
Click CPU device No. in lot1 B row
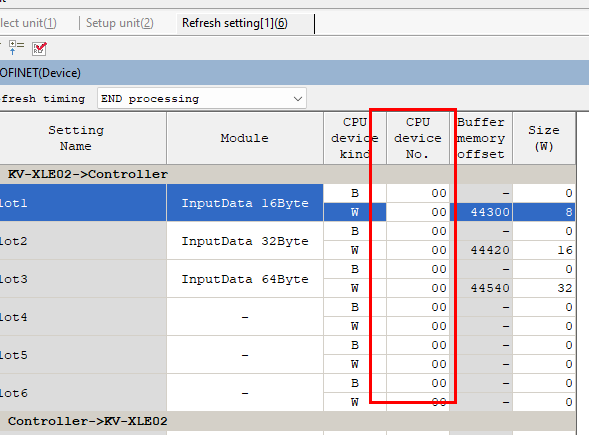point(418,193)
